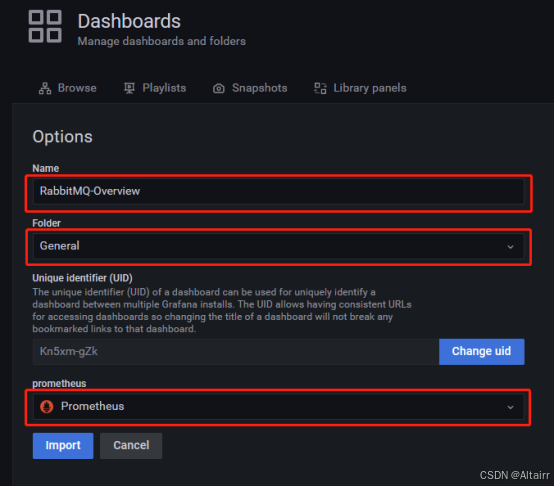Click the Dashboards page title
The image size is (554, 487).
click(129, 21)
